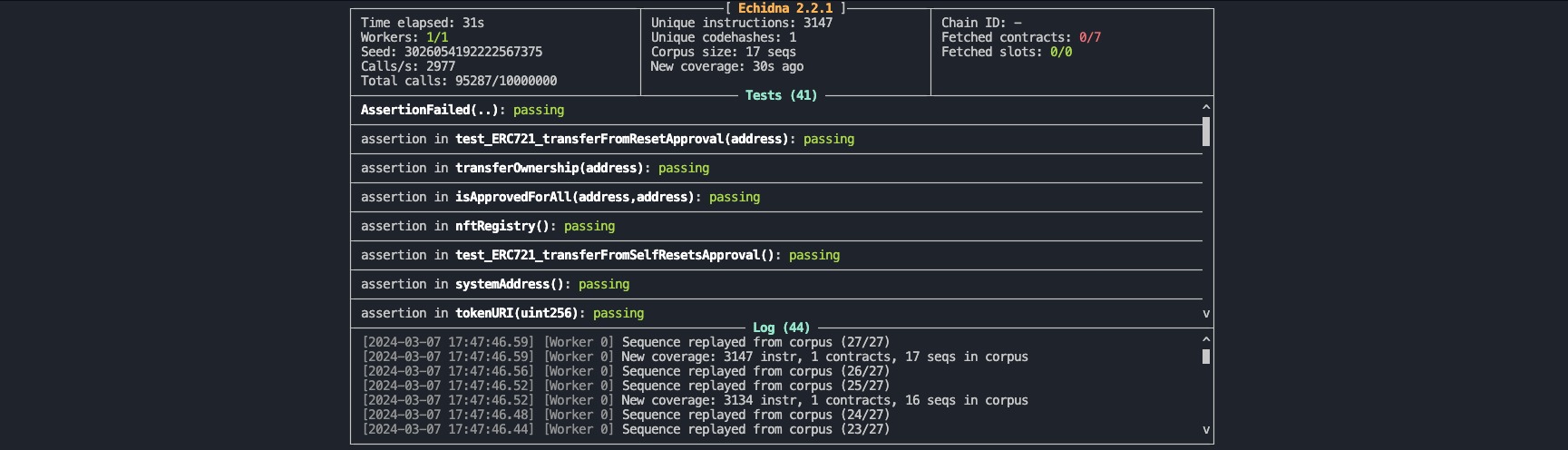
Task: Select the isApprovedForAll assertion row
Action: [x=776, y=197]
